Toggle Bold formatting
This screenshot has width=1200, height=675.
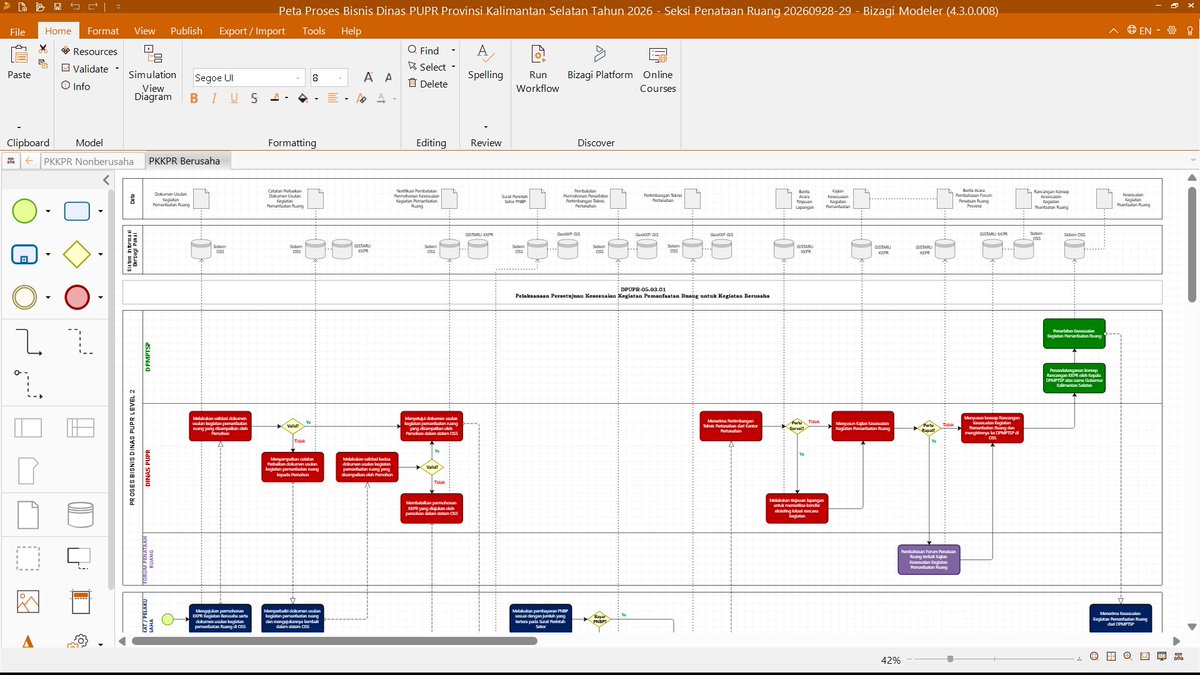point(194,98)
